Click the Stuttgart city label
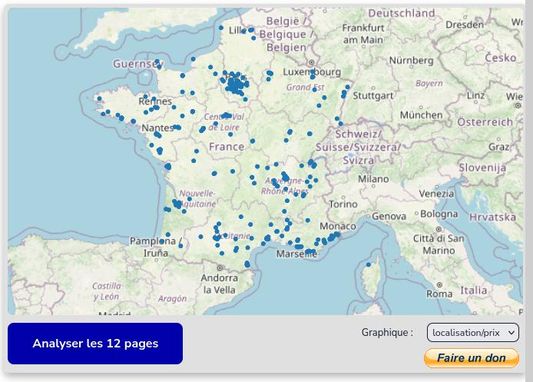The height and width of the screenshot is (382, 533). tap(373, 96)
